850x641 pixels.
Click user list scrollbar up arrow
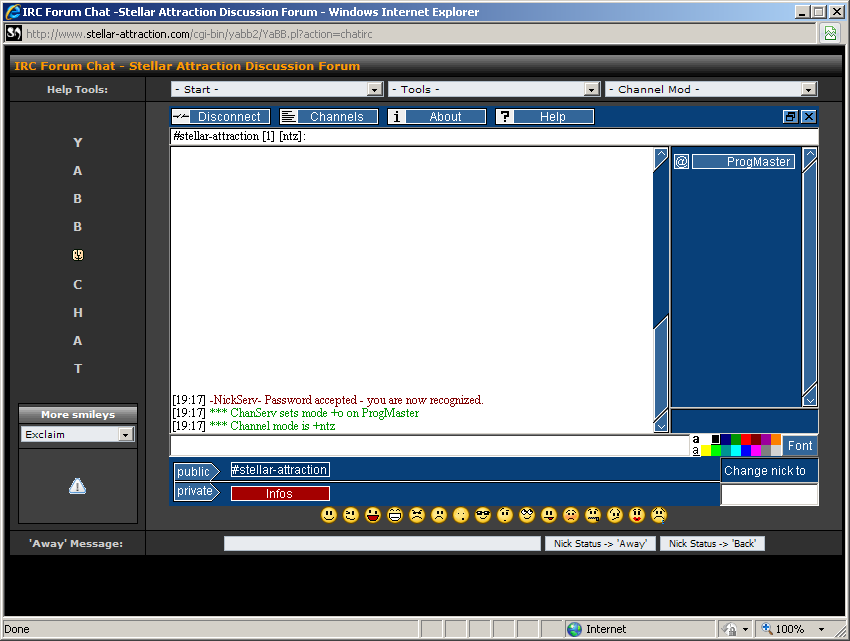coord(809,155)
